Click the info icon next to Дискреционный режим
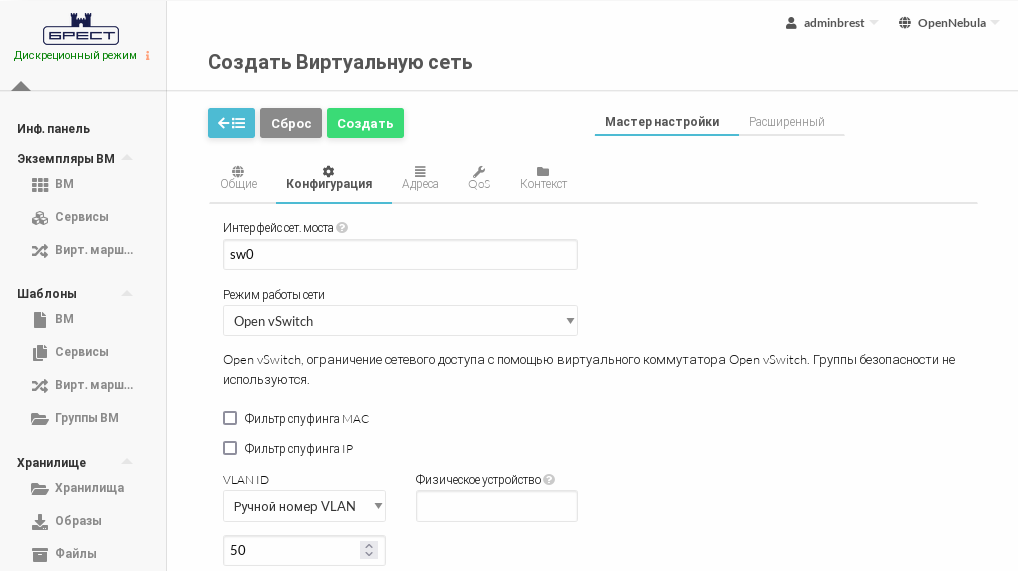 (148, 56)
